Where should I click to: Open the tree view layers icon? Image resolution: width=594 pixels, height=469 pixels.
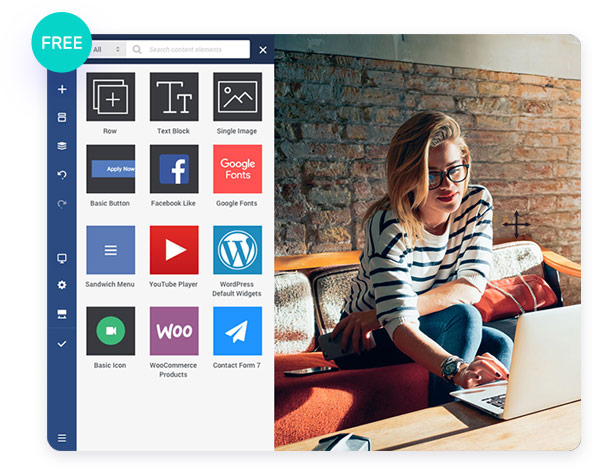point(62,146)
